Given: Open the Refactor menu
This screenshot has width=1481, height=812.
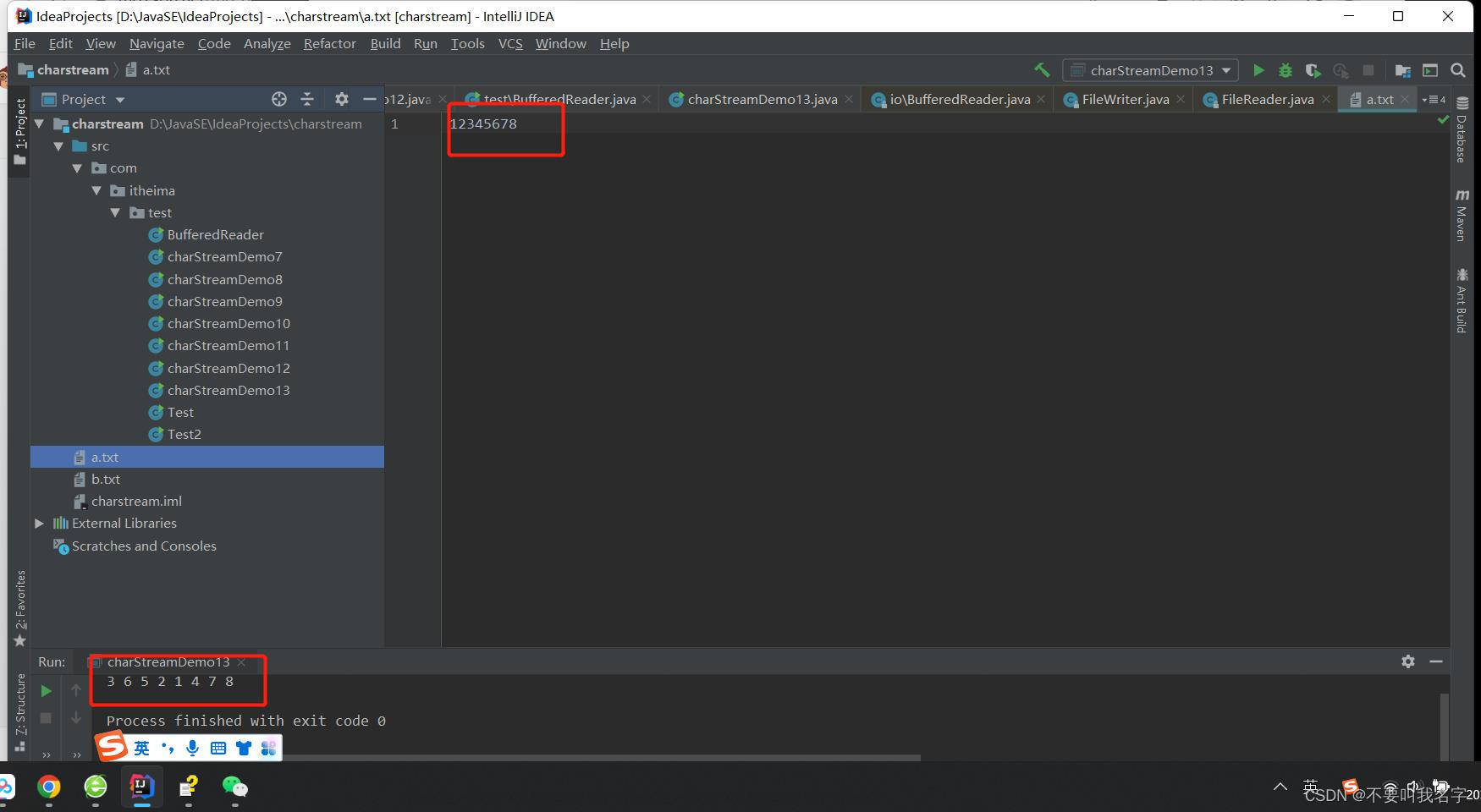Looking at the screenshot, I should pyautogui.click(x=330, y=44).
